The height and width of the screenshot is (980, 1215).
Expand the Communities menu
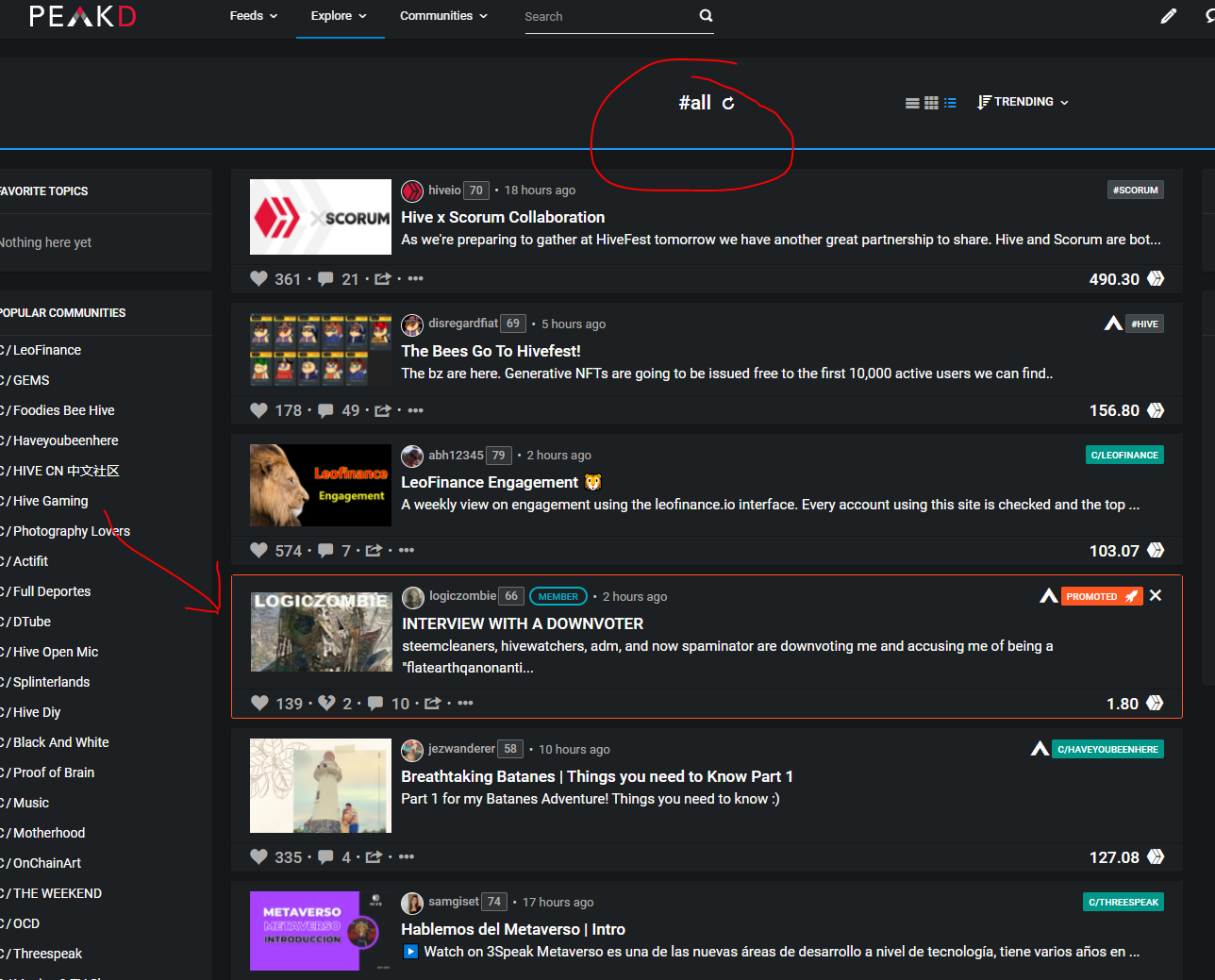click(x=443, y=16)
